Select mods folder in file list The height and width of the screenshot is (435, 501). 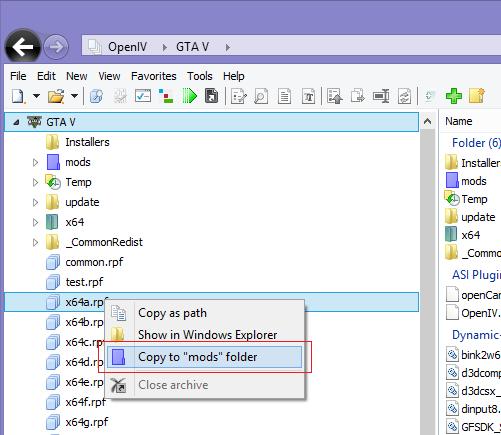coord(466,181)
